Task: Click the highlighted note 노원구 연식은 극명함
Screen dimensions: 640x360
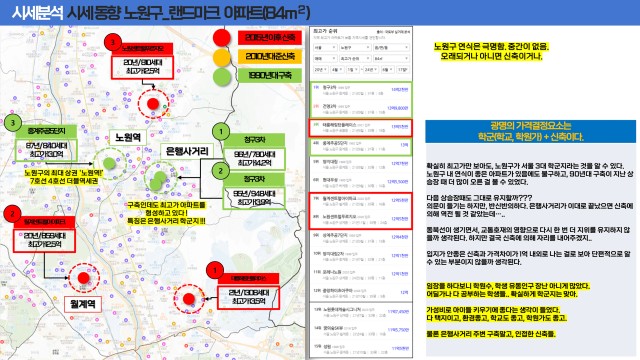Action: point(491,51)
